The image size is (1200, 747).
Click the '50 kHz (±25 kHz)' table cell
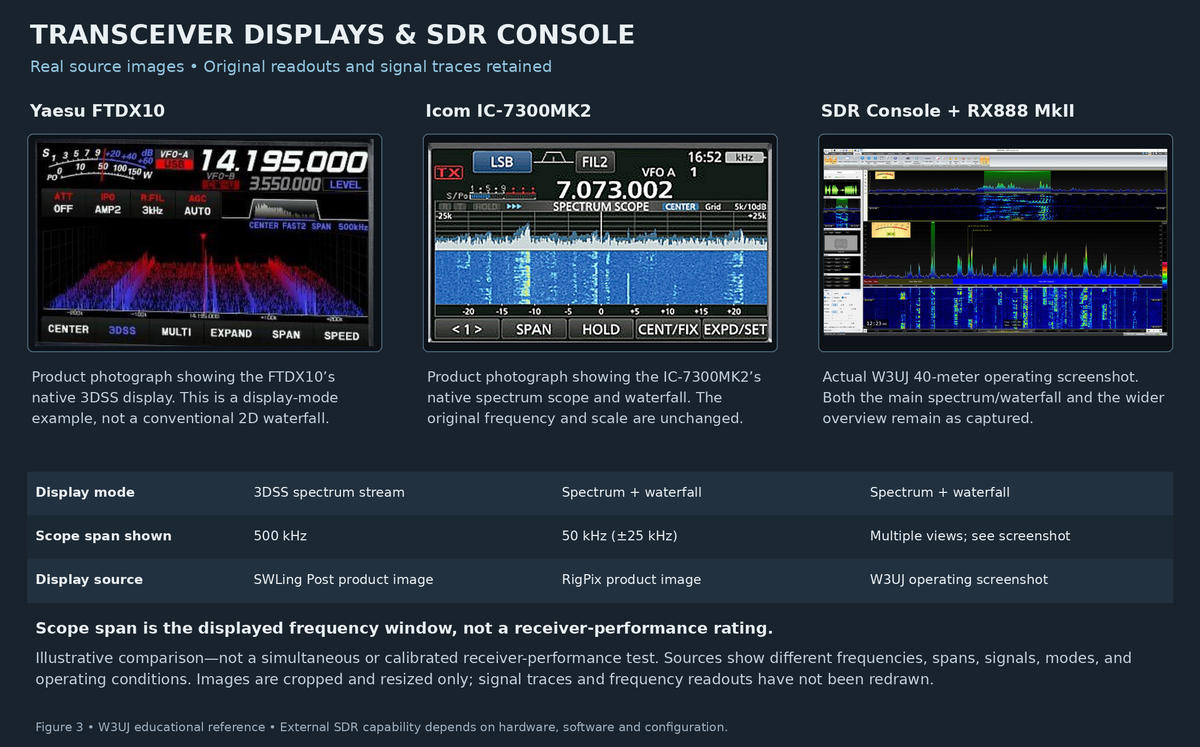pyautogui.click(x=619, y=536)
